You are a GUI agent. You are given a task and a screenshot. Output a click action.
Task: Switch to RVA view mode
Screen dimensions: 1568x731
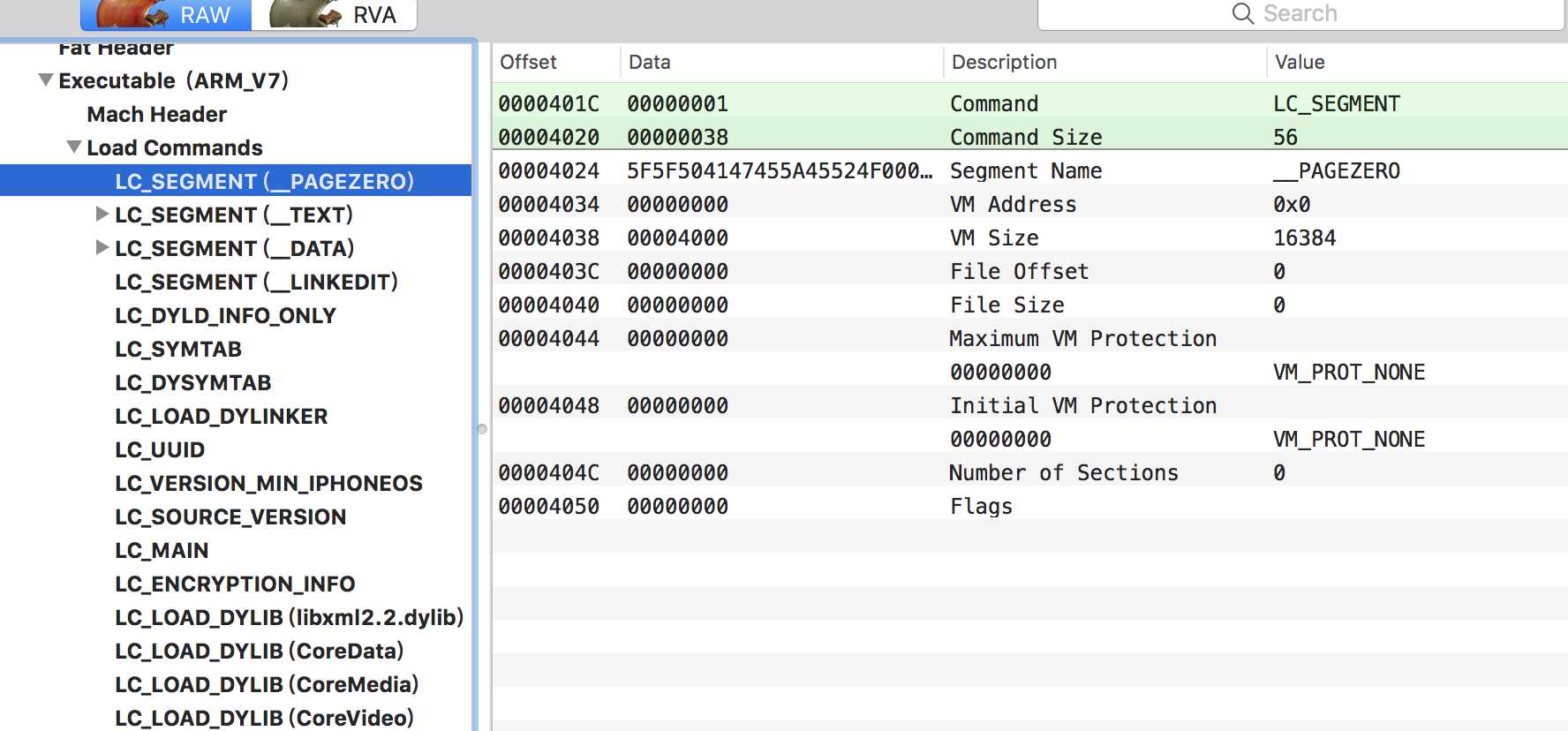coord(335,15)
